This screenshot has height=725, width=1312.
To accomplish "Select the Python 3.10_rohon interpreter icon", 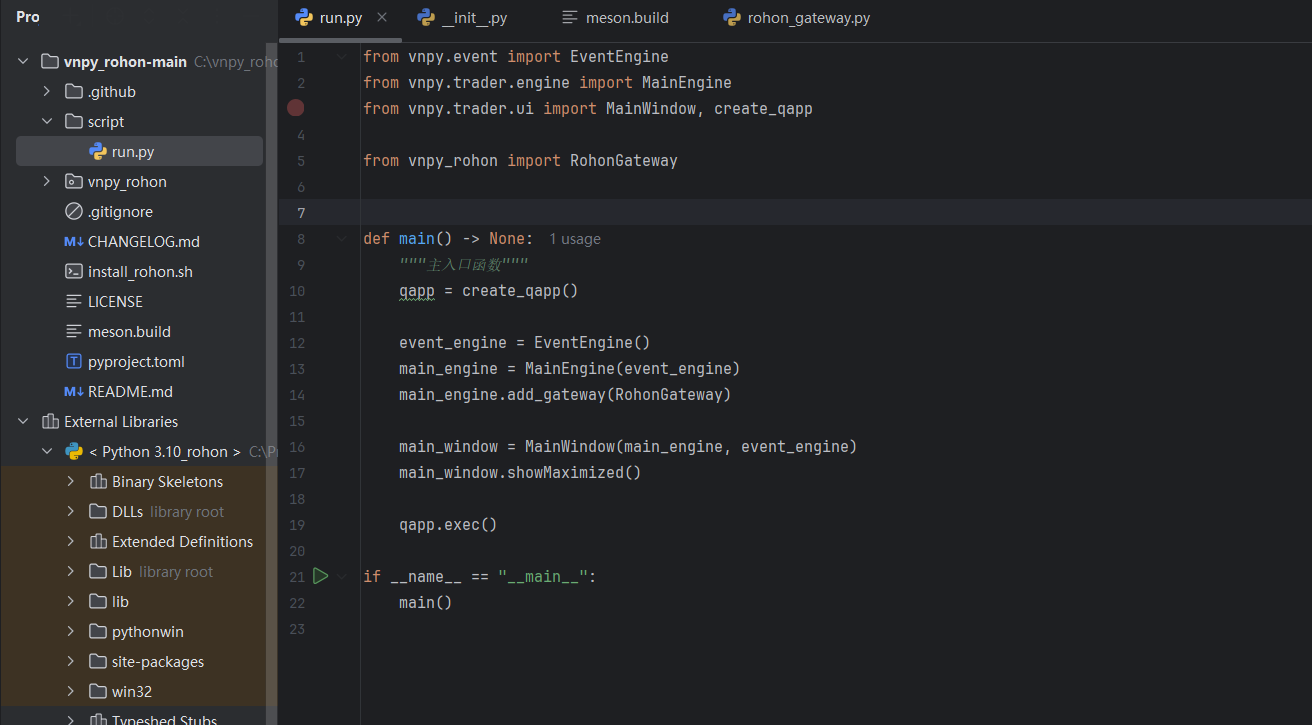I will (74, 452).
